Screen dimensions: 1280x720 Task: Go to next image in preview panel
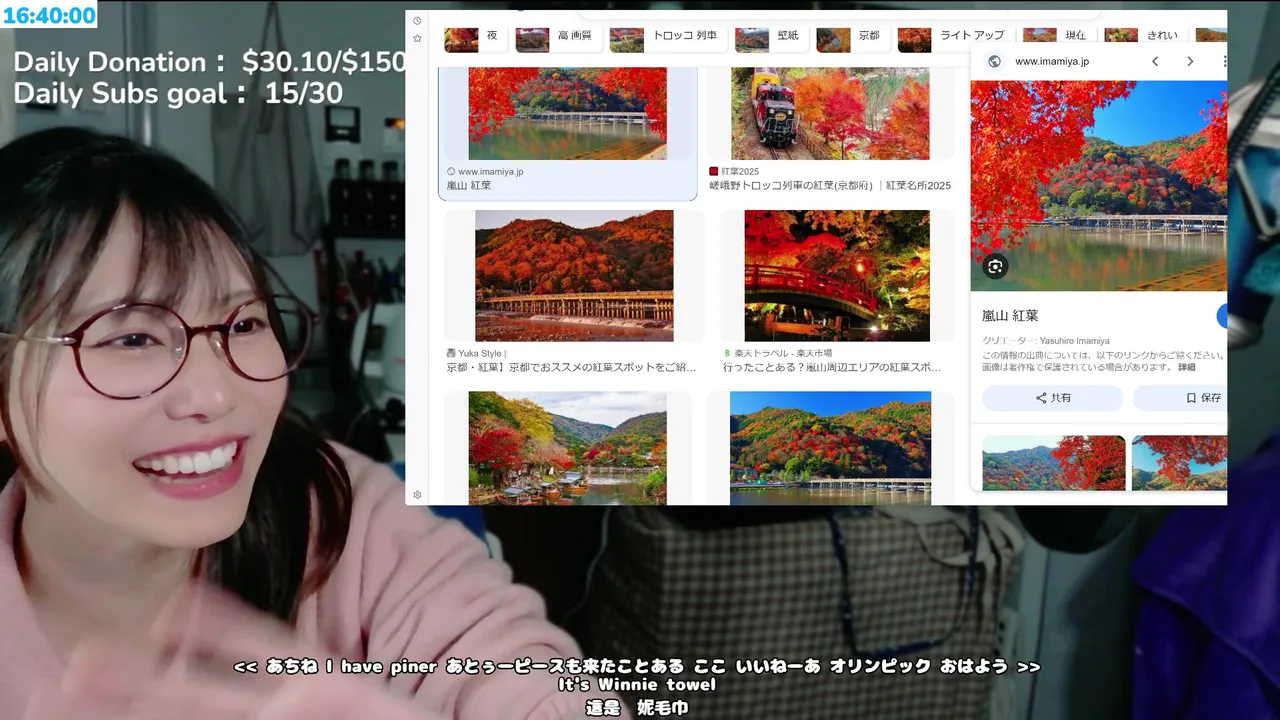[x=1190, y=61]
